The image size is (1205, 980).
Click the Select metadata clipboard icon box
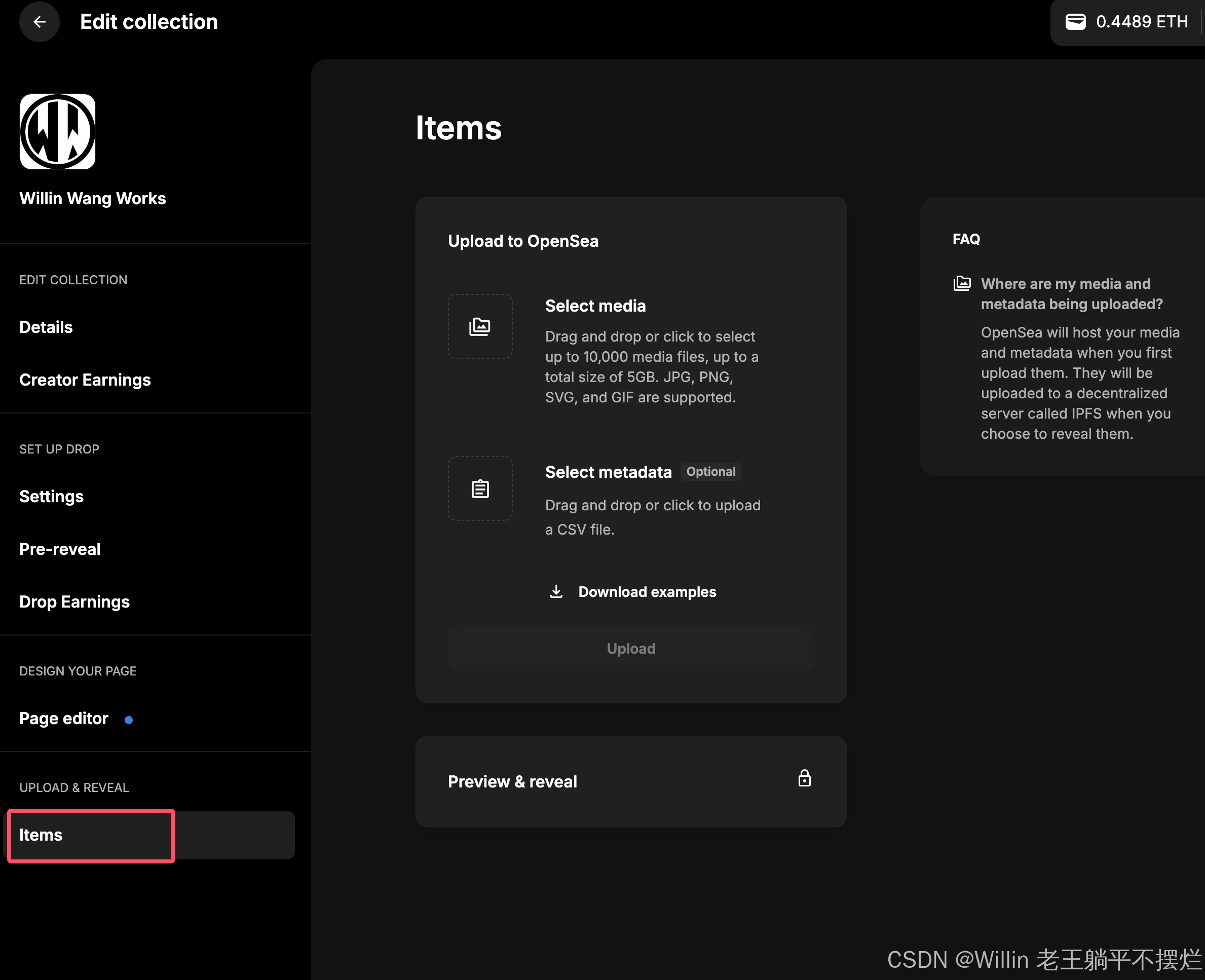(480, 488)
